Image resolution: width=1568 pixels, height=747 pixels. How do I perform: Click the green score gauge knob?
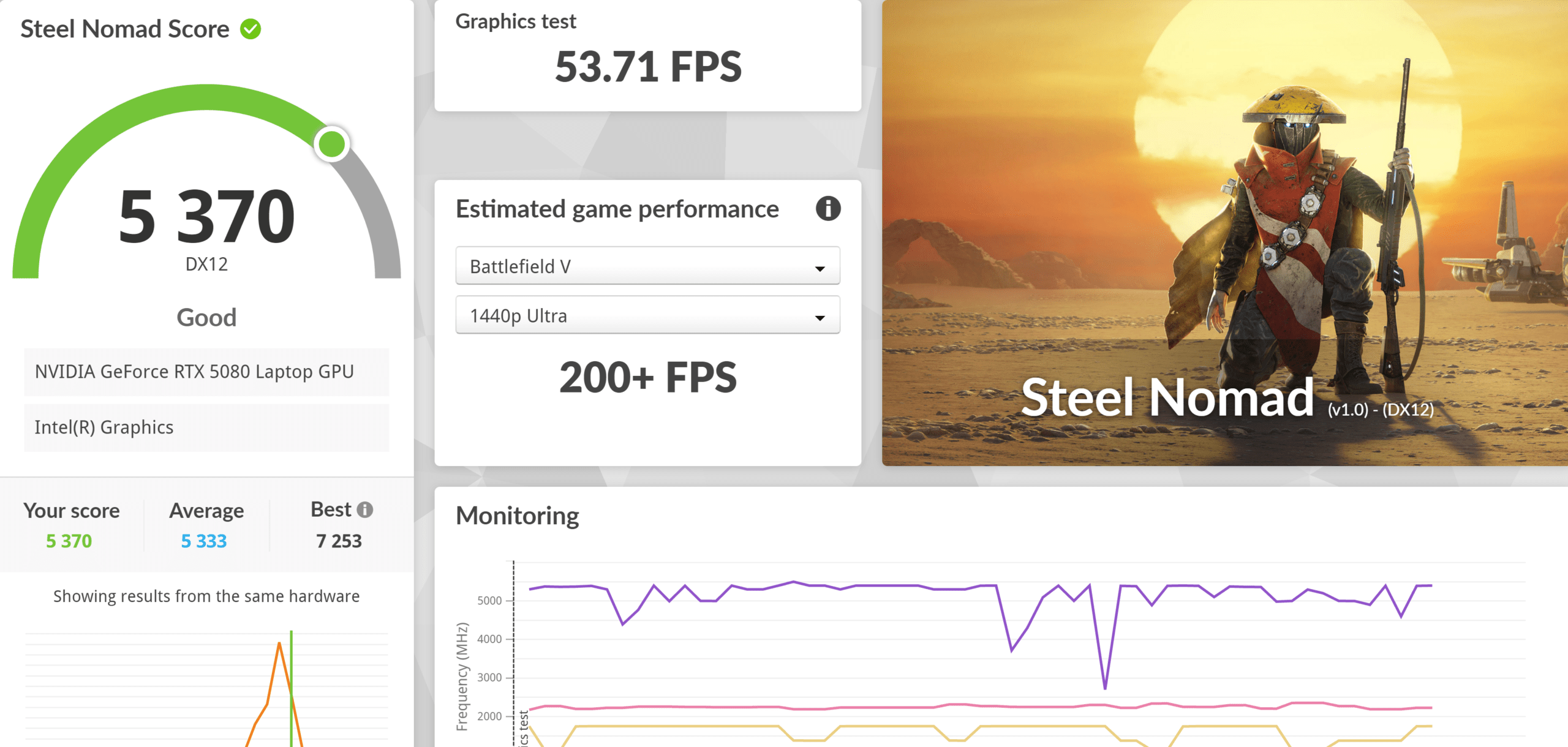[332, 144]
